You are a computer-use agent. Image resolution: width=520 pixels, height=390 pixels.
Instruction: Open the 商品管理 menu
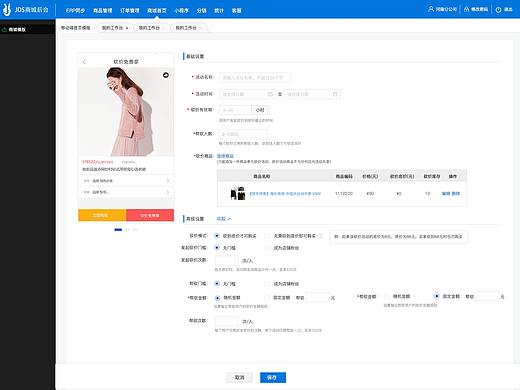pyautogui.click(x=103, y=11)
